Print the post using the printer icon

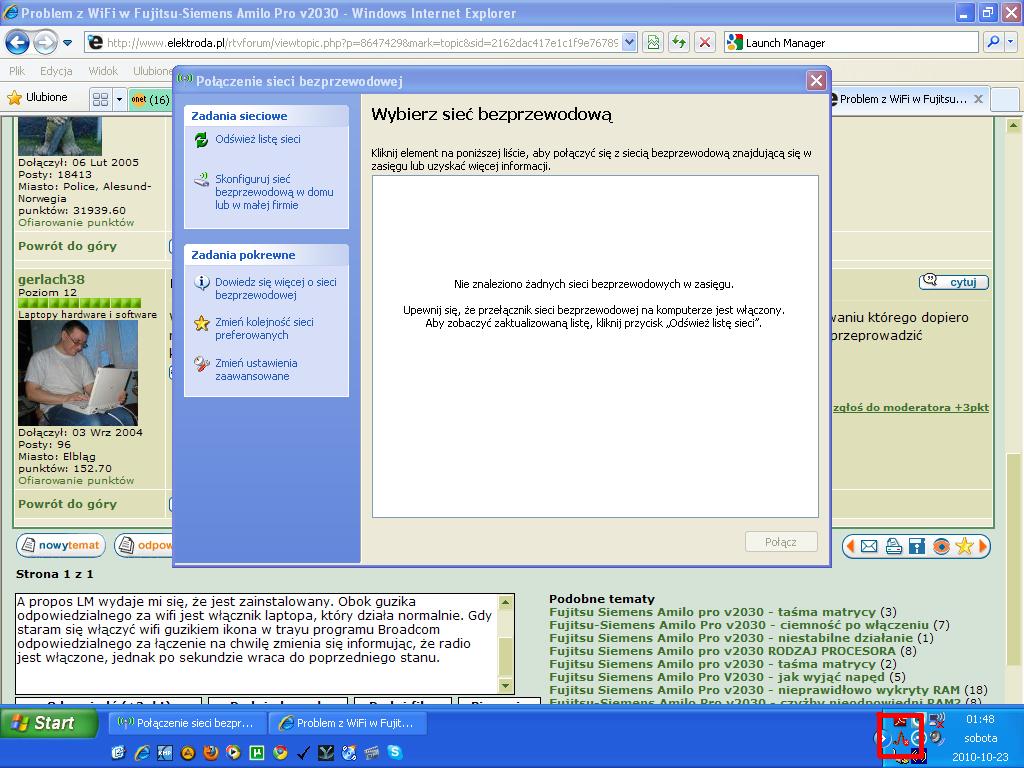click(x=894, y=546)
